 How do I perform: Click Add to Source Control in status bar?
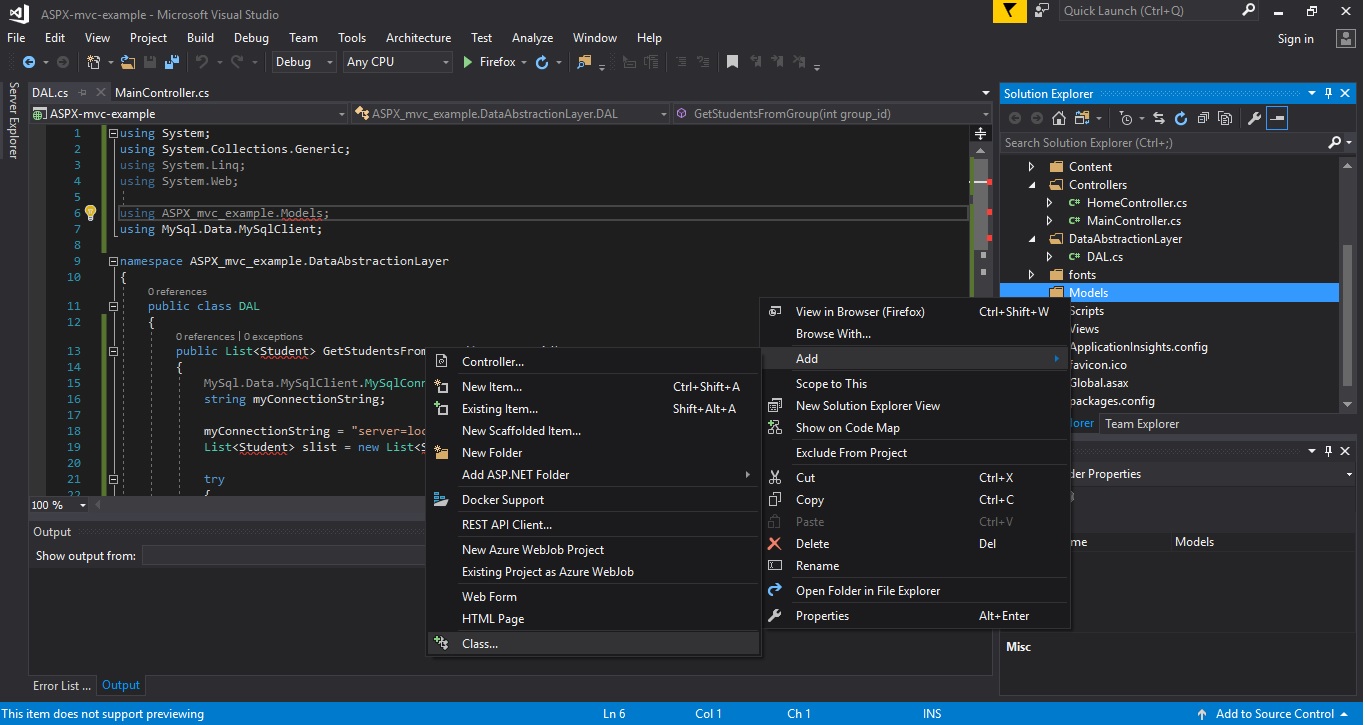[1274, 714]
